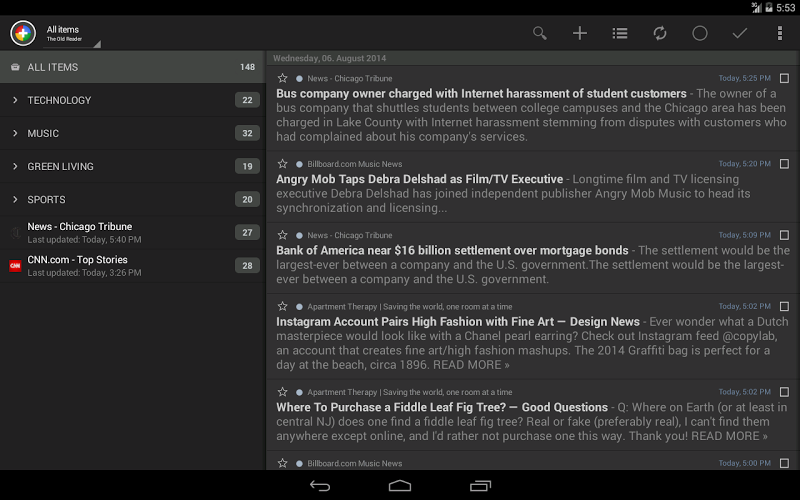The width and height of the screenshot is (800, 500).
Task: Refresh feeds with sync icon
Action: pyautogui.click(x=660, y=34)
